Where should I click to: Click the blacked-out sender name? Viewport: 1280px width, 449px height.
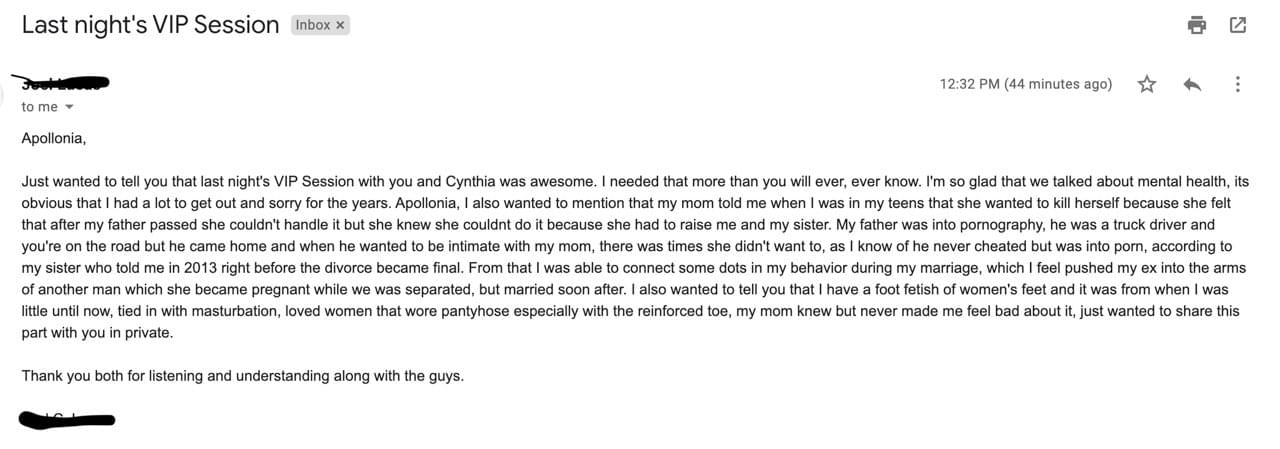pyautogui.click(x=65, y=83)
